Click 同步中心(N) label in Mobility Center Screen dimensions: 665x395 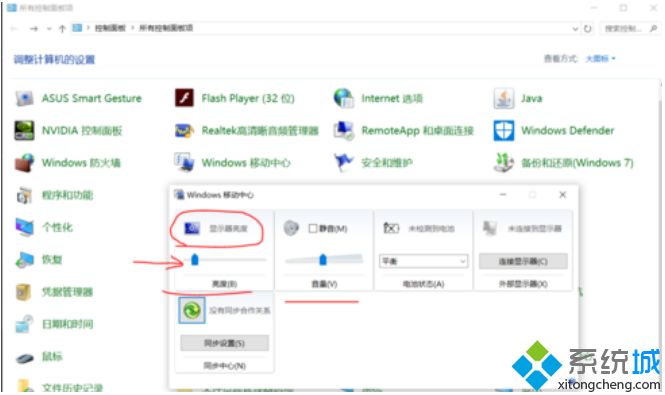tap(224, 366)
